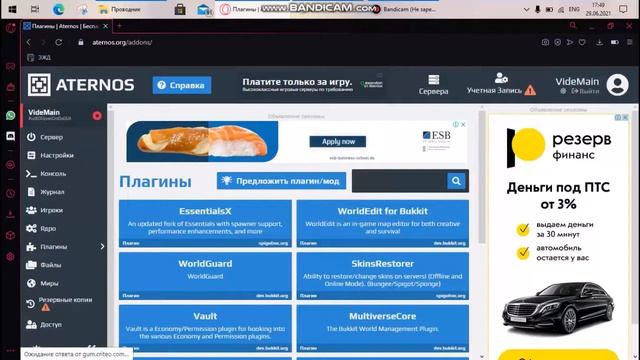Open the MultiverseCore plugin card
The width and height of the screenshot is (640, 360).
pos(382,328)
